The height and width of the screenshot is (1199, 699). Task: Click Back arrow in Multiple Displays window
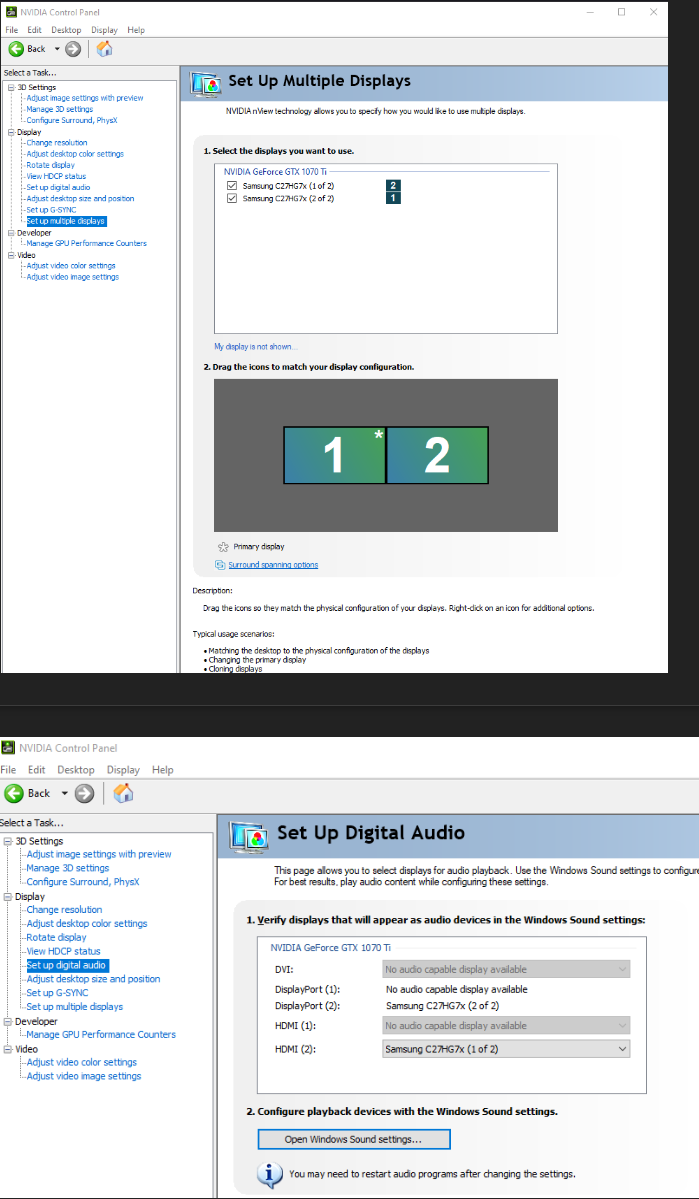15,49
